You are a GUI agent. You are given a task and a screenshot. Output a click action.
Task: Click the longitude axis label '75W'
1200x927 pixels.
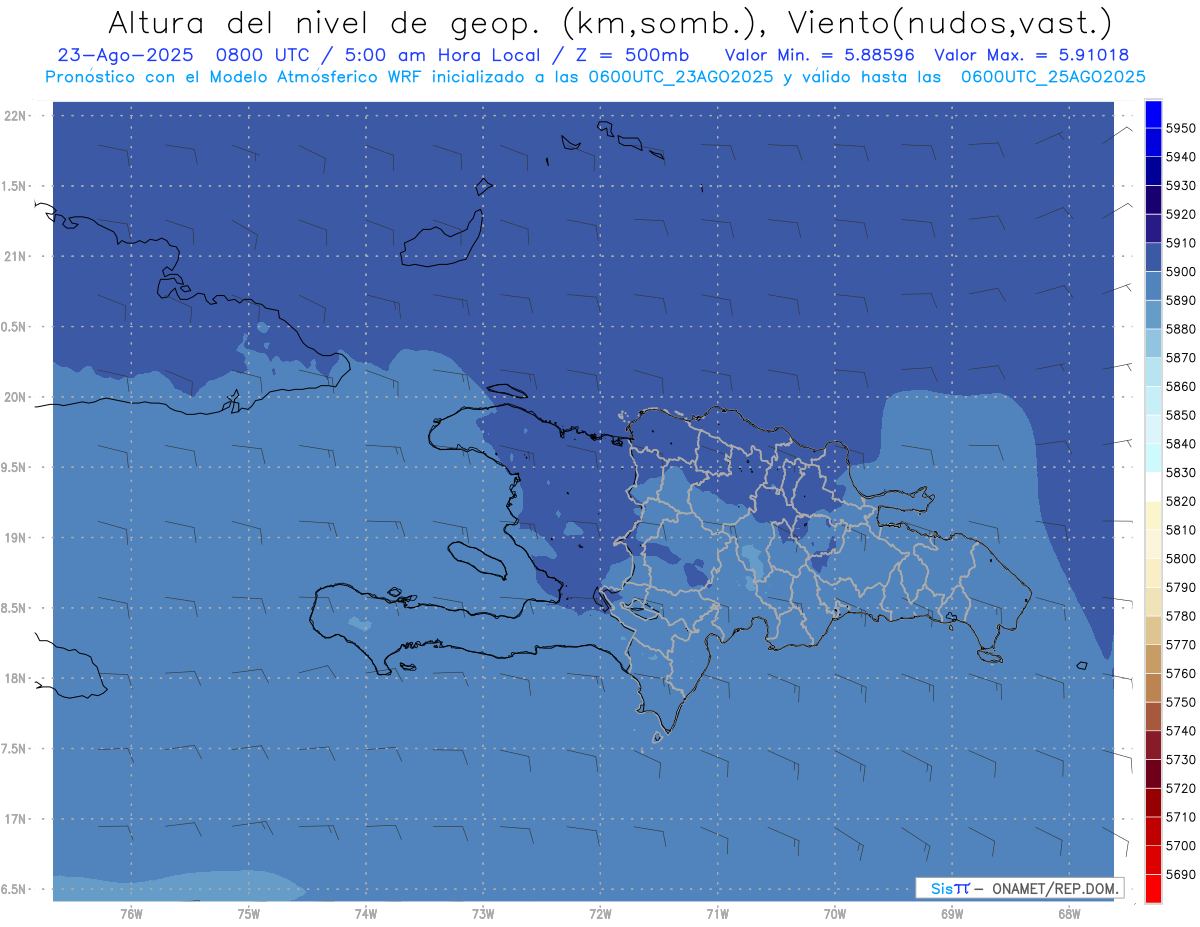pos(248,914)
